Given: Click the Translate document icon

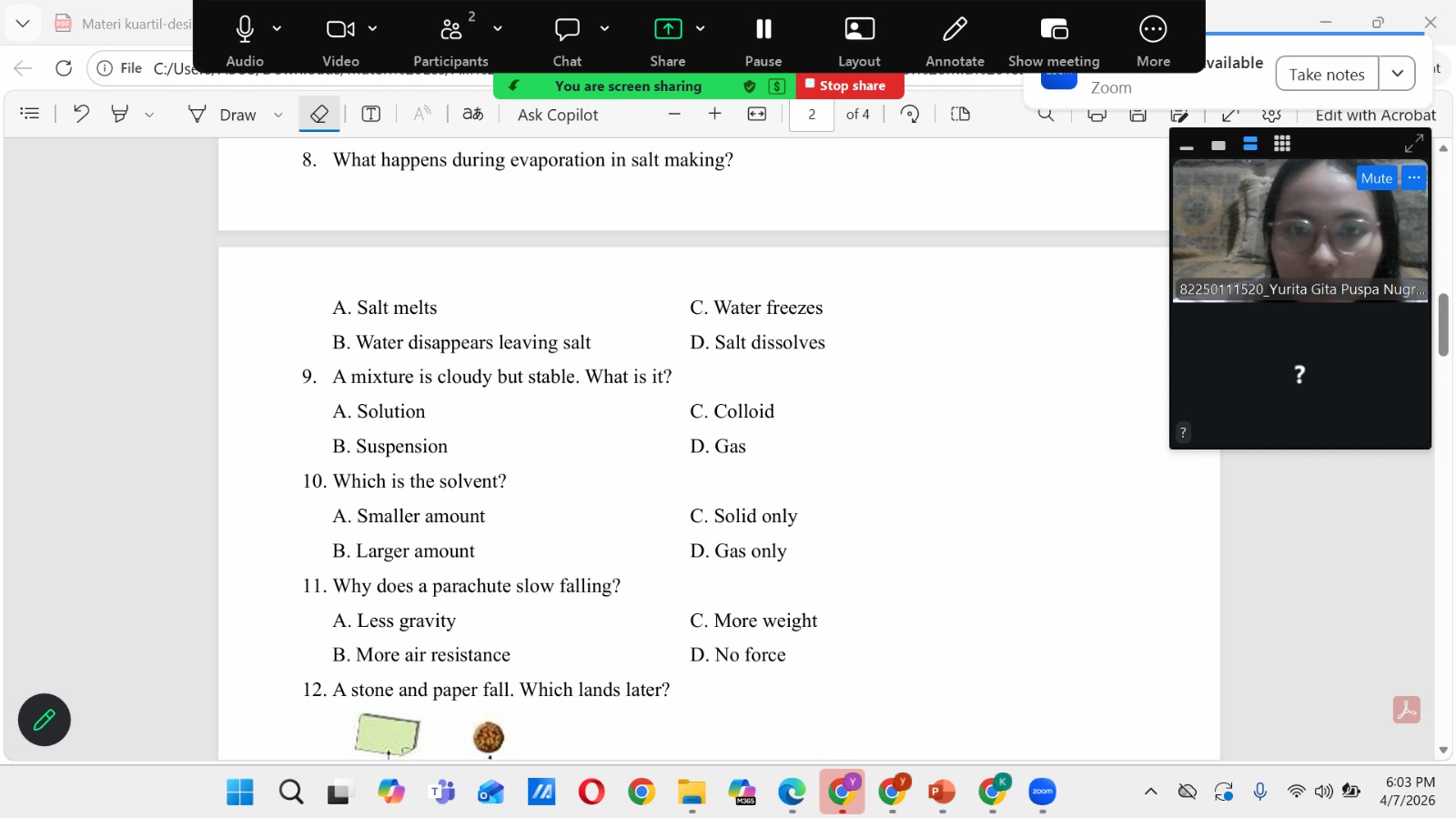Looking at the screenshot, I should [x=472, y=114].
